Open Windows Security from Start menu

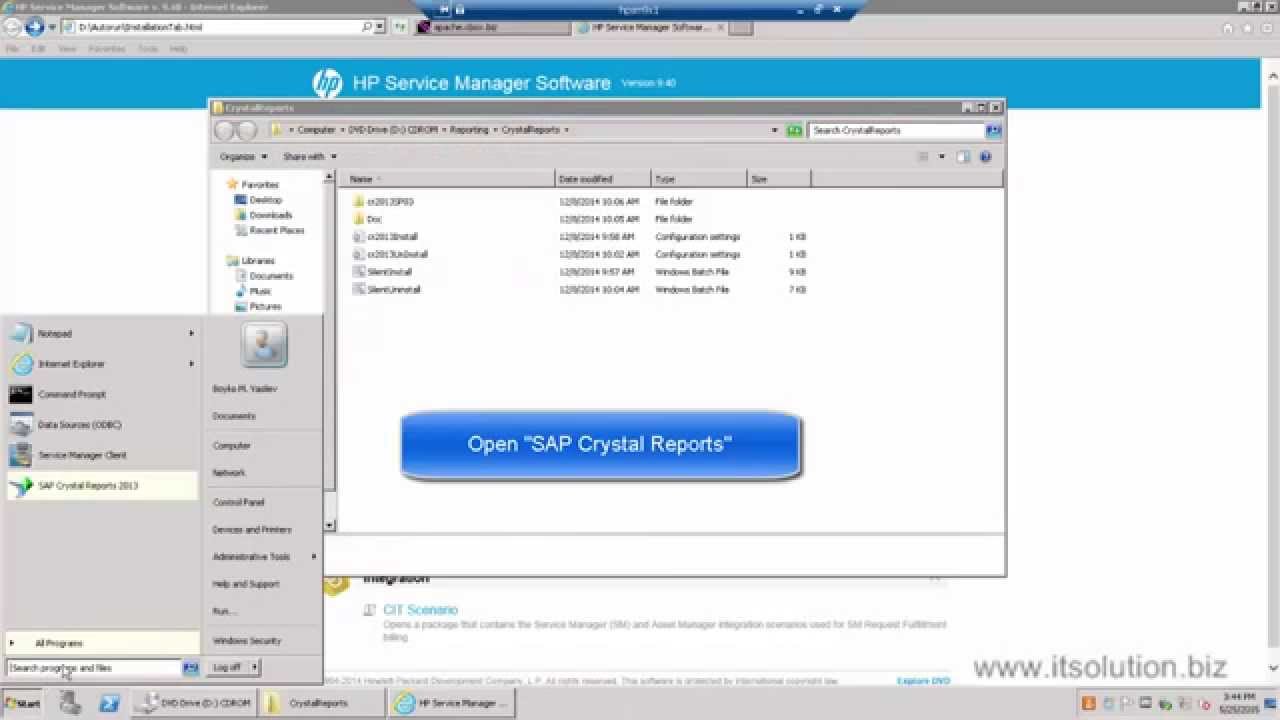pyautogui.click(x=247, y=641)
